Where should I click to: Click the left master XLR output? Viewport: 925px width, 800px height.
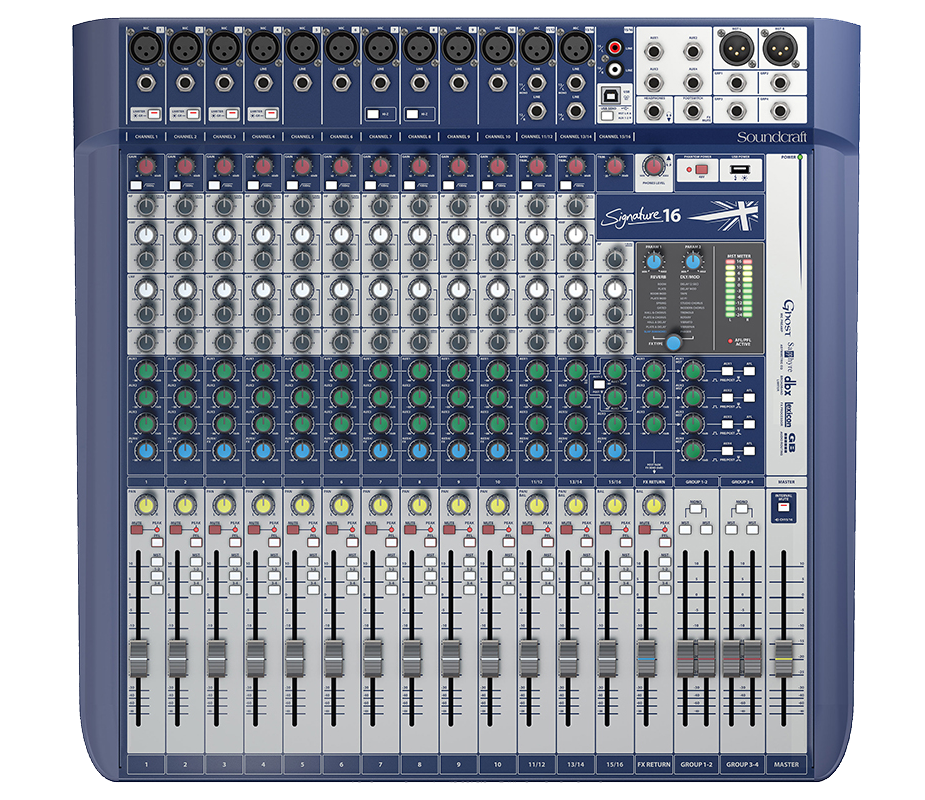pyautogui.click(x=736, y=48)
